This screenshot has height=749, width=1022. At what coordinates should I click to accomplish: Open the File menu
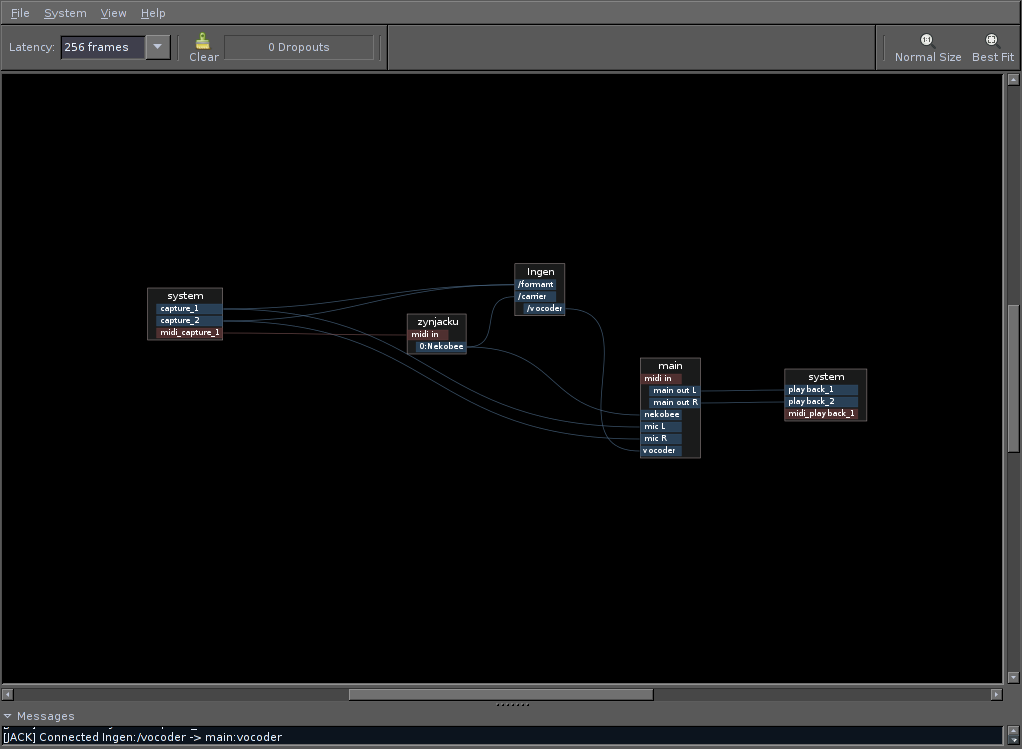click(x=20, y=13)
